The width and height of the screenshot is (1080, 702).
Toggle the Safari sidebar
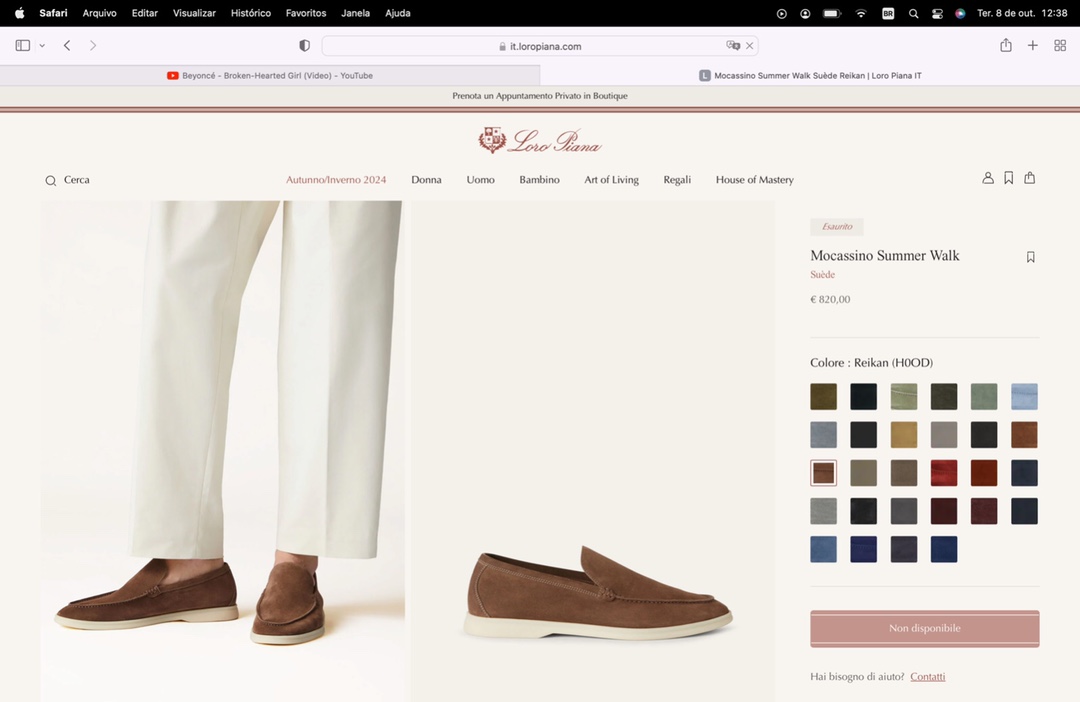pos(23,46)
